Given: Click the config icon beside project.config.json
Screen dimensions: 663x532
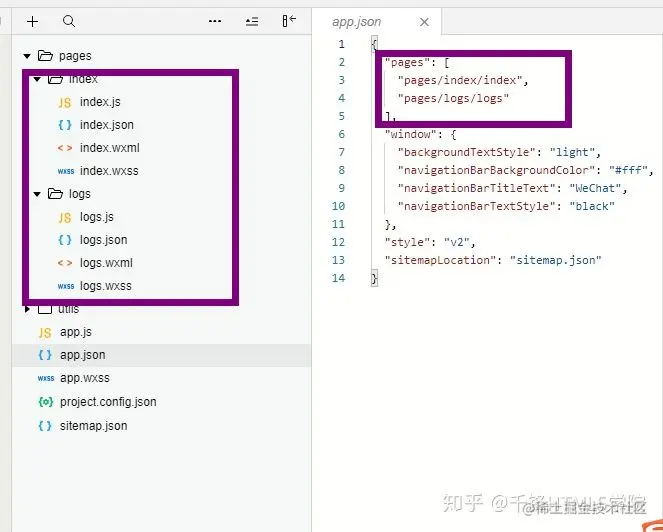Looking at the screenshot, I should 46,402.
